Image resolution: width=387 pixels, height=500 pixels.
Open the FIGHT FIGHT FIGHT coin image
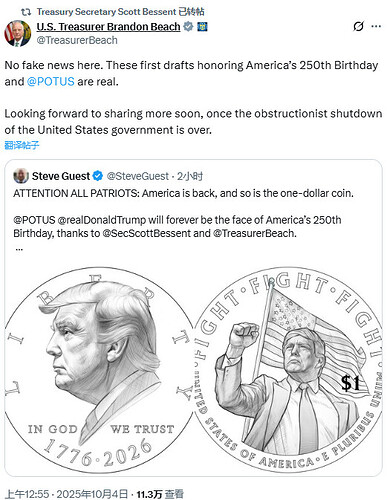pos(288,369)
